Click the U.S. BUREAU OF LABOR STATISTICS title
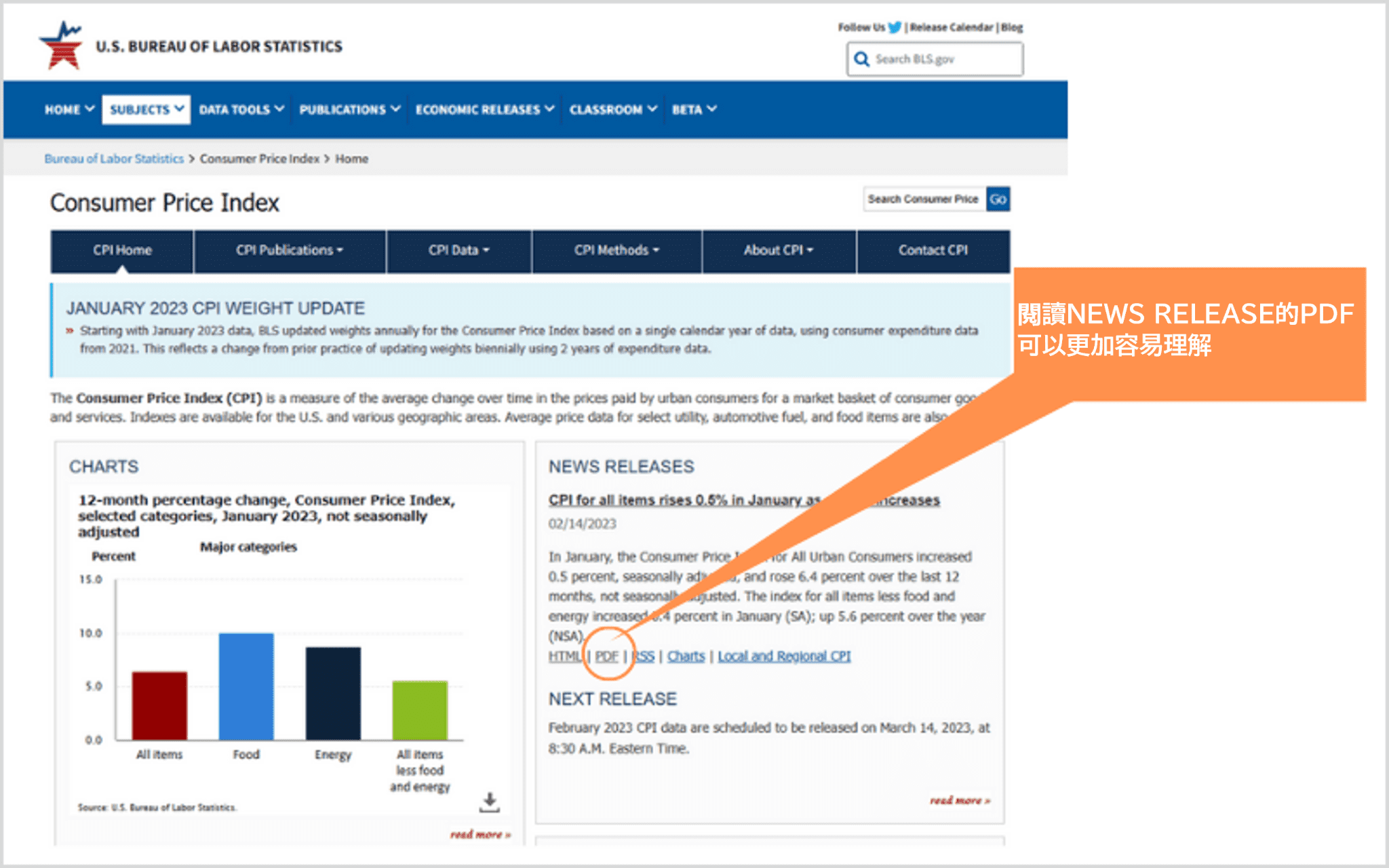This screenshot has height=868, width=1389. coord(219,46)
